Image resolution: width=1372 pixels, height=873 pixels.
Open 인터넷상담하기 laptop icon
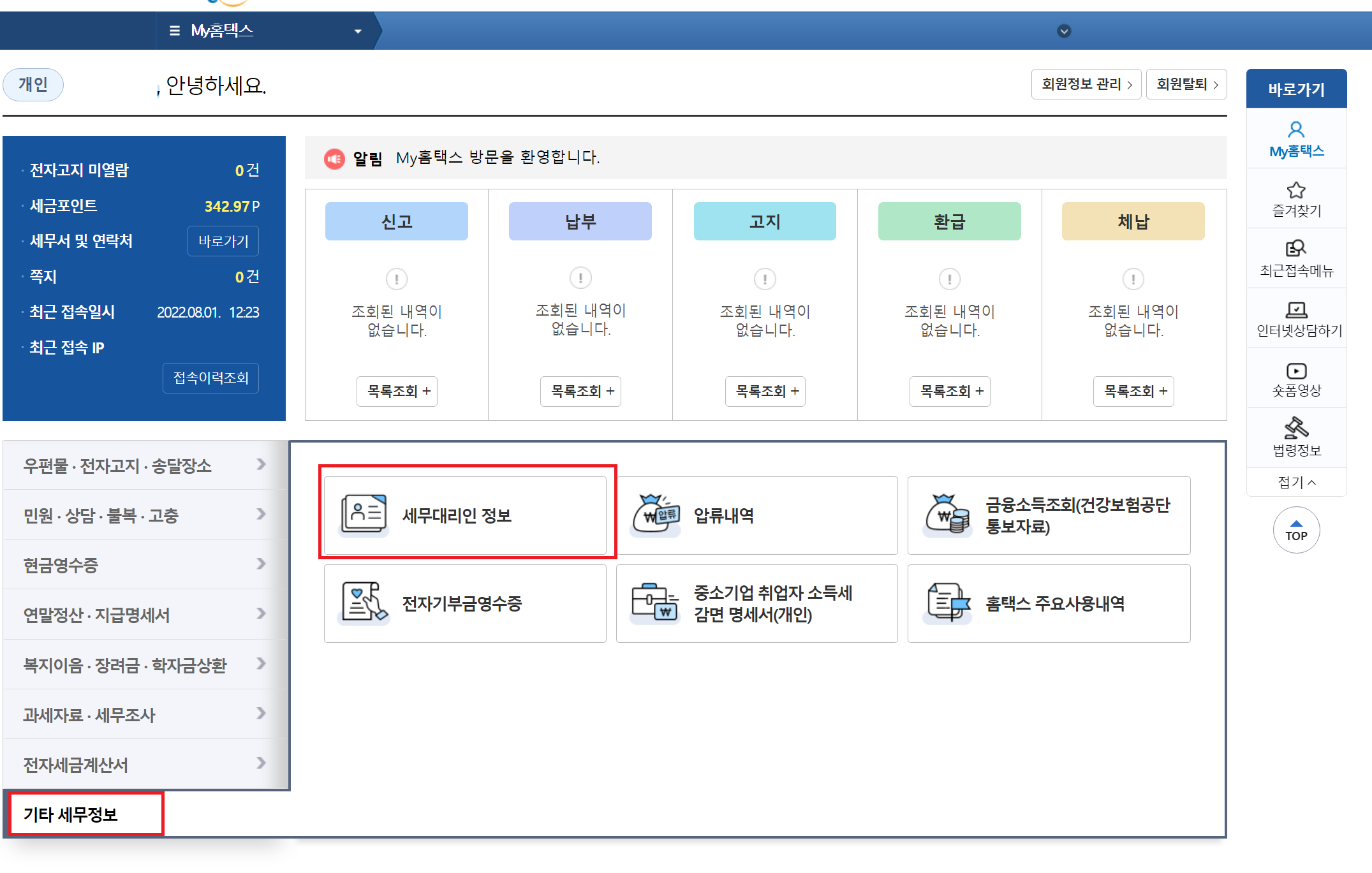pyautogui.click(x=1295, y=310)
